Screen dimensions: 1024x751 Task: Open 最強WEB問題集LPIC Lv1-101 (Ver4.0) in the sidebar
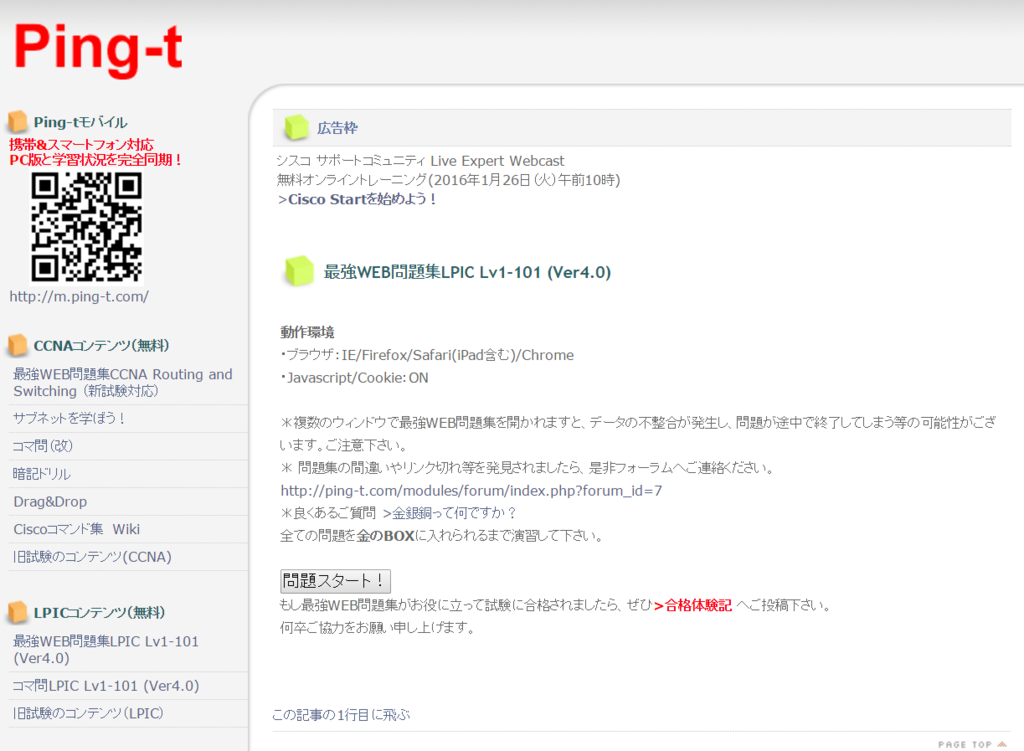106,650
